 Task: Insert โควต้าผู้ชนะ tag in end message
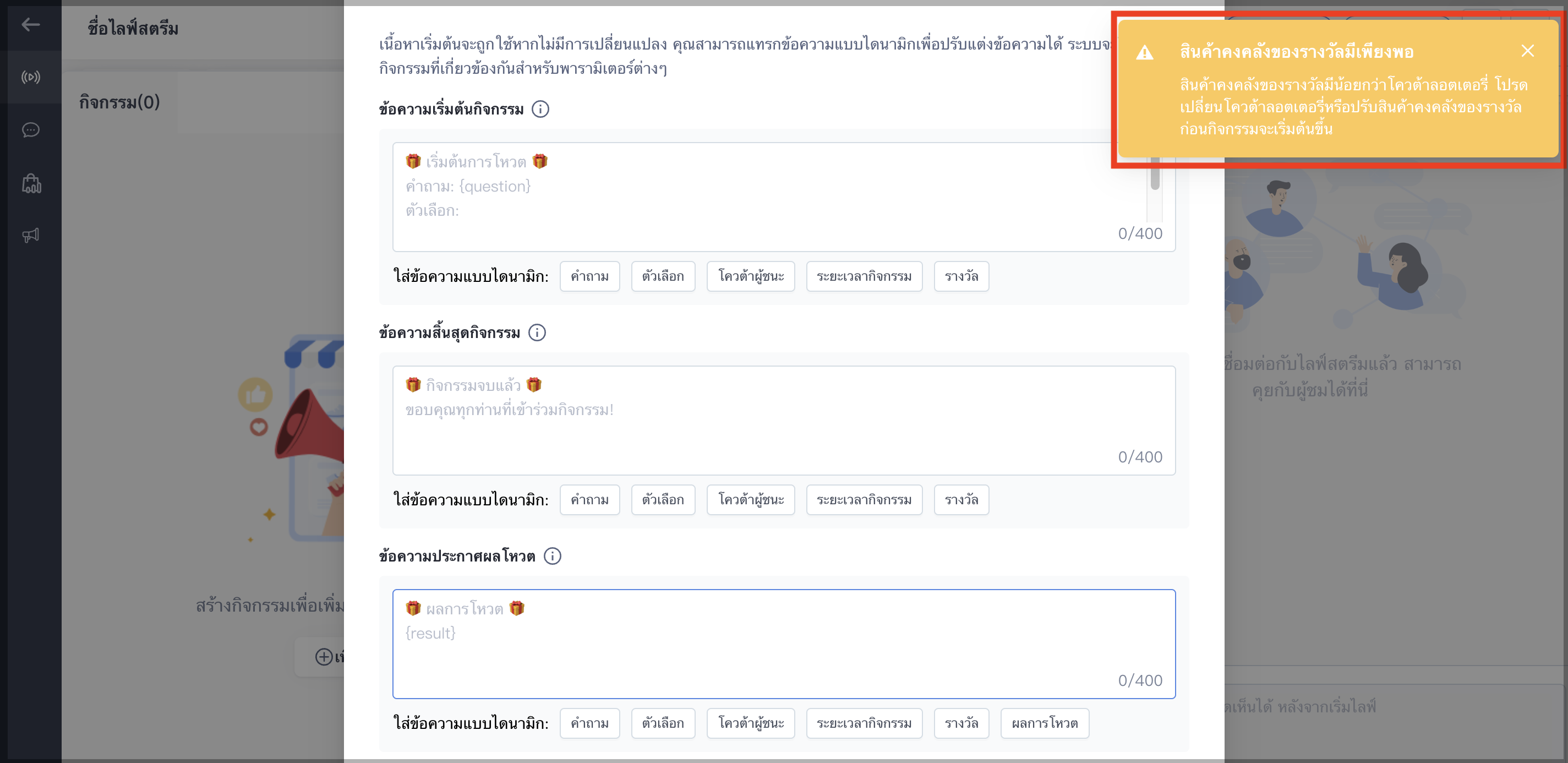pos(751,500)
